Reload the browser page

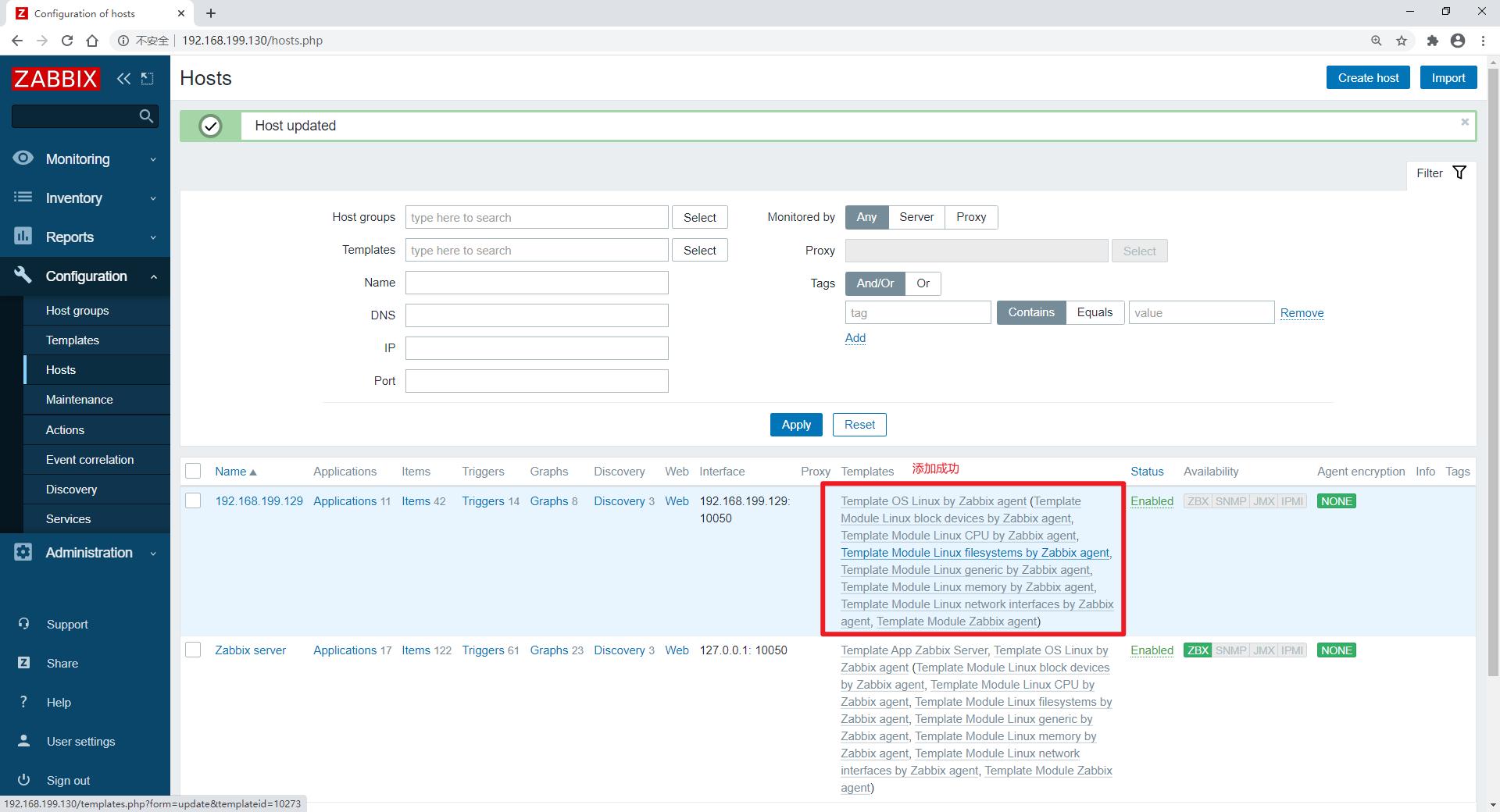pyautogui.click(x=67, y=41)
